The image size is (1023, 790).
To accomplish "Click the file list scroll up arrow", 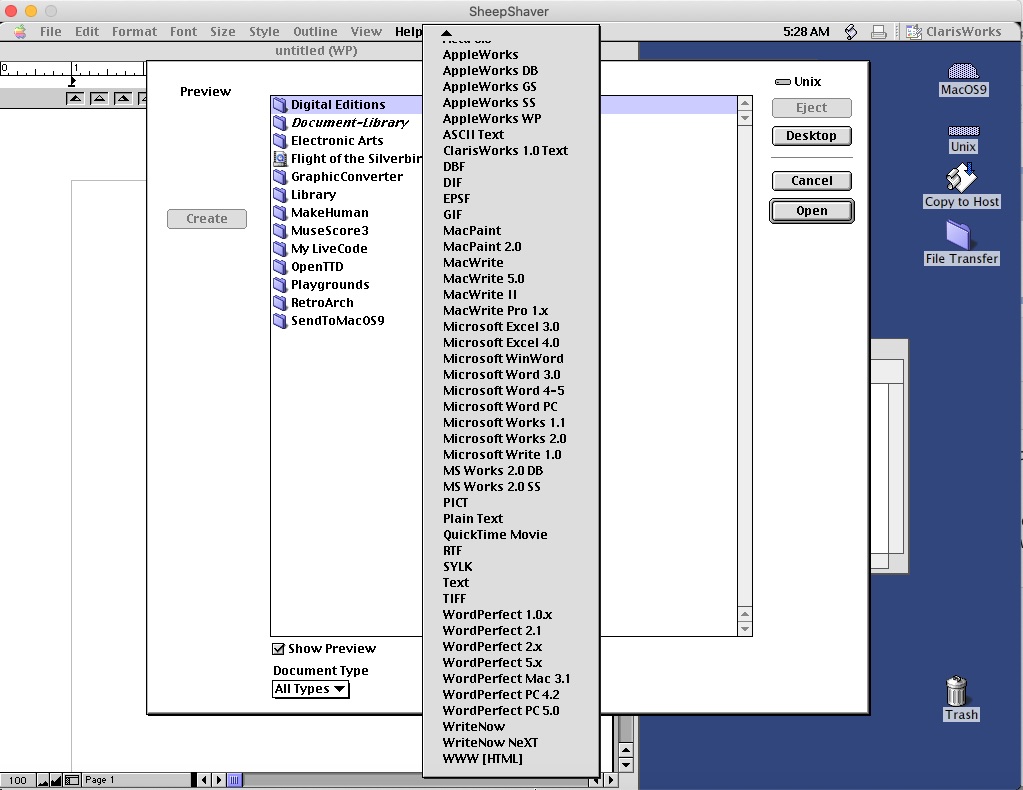I will pos(745,104).
